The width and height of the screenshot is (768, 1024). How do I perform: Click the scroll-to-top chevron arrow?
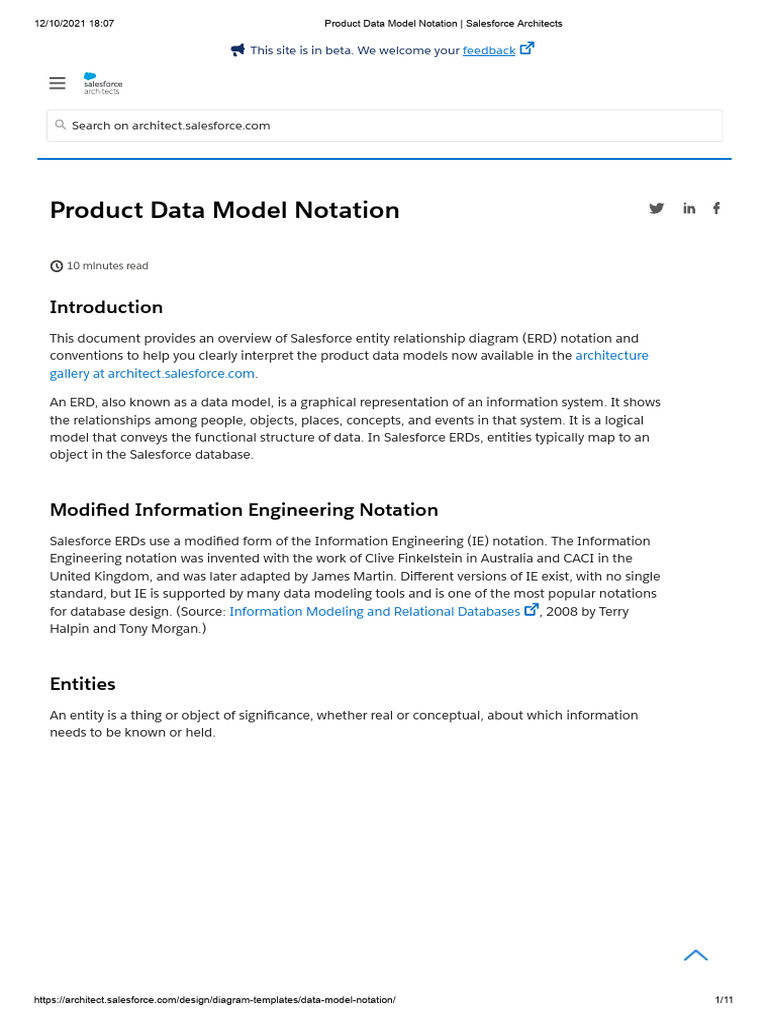pyautogui.click(x=696, y=955)
